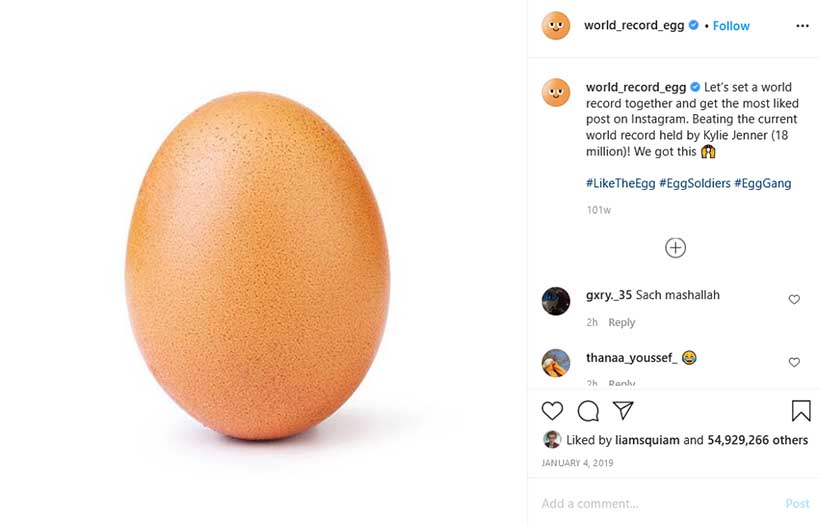The image size is (820, 525).
Task: Like thanaa_youssef_'s comment
Action: click(x=794, y=362)
